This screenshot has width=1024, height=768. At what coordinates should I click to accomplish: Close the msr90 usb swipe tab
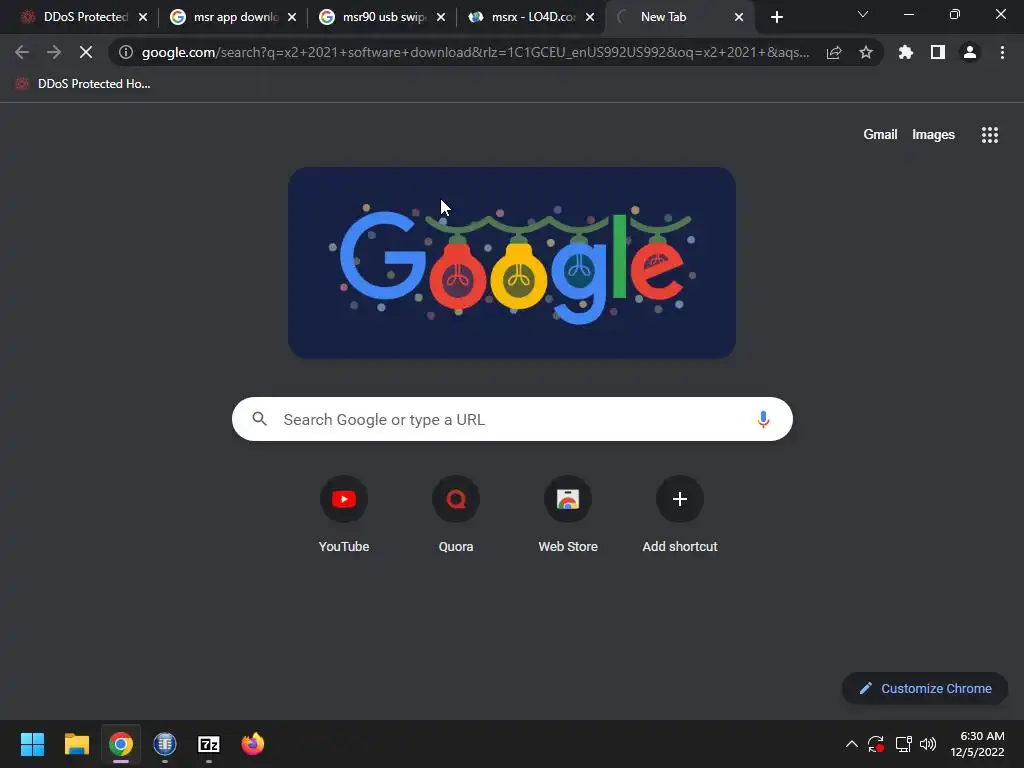point(441,18)
